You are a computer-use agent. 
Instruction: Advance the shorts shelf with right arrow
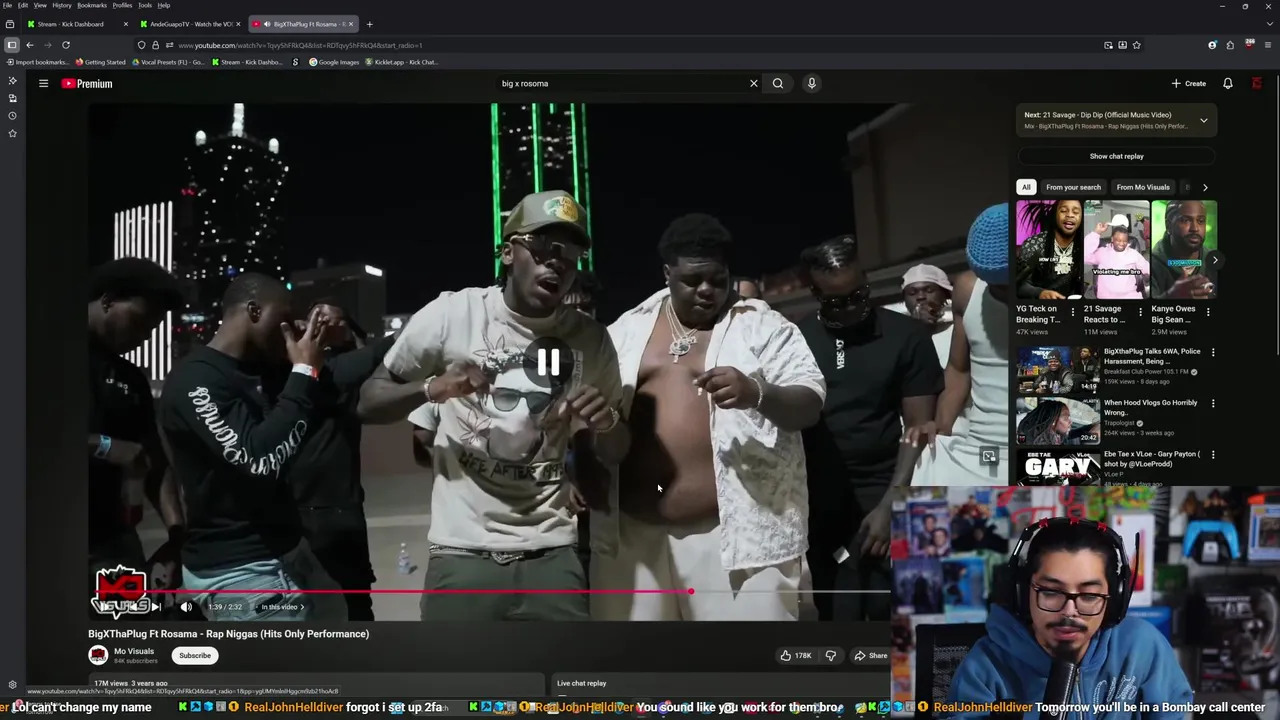[1215, 260]
